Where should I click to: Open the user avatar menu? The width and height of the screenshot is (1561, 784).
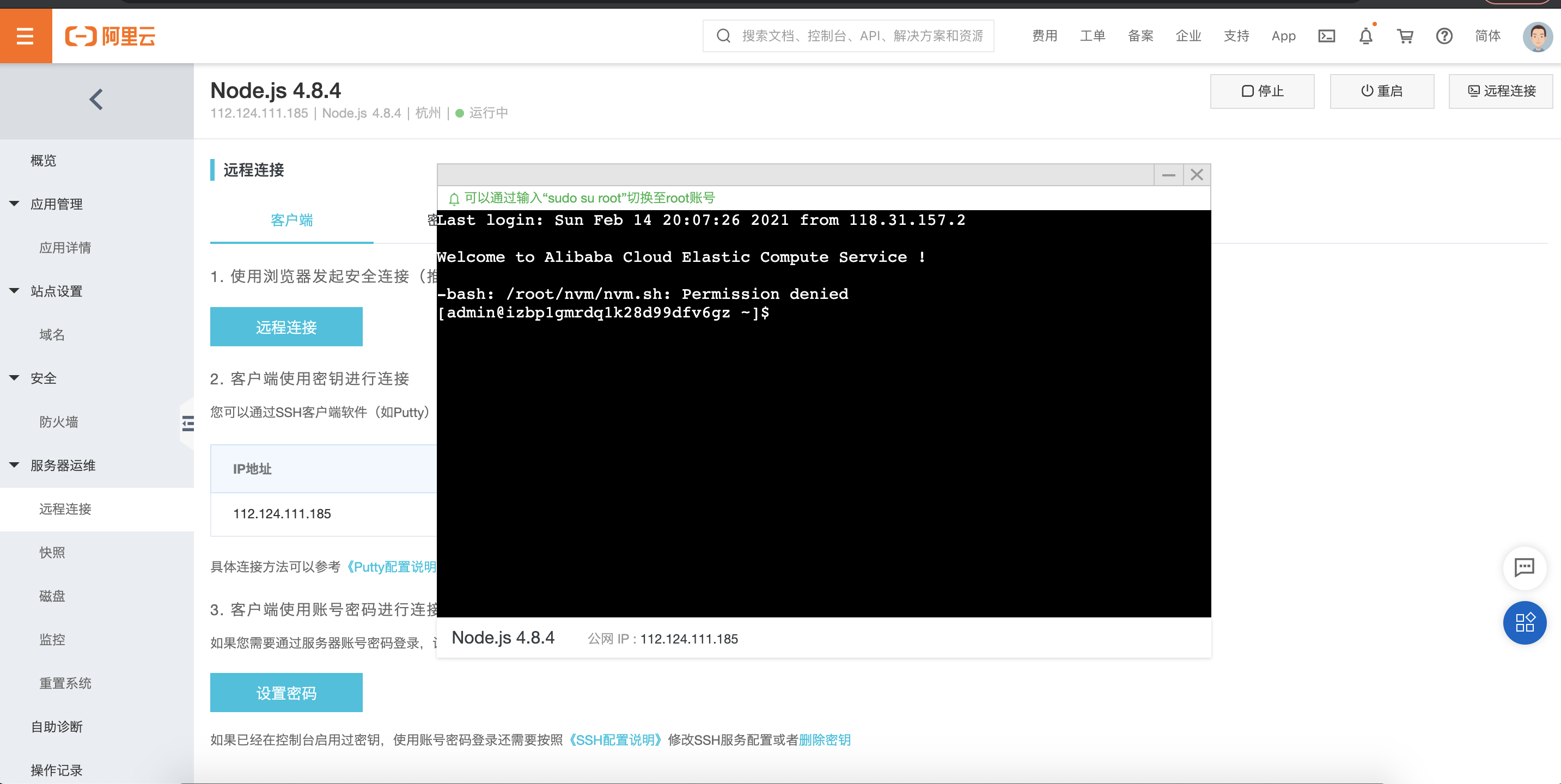1538,36
